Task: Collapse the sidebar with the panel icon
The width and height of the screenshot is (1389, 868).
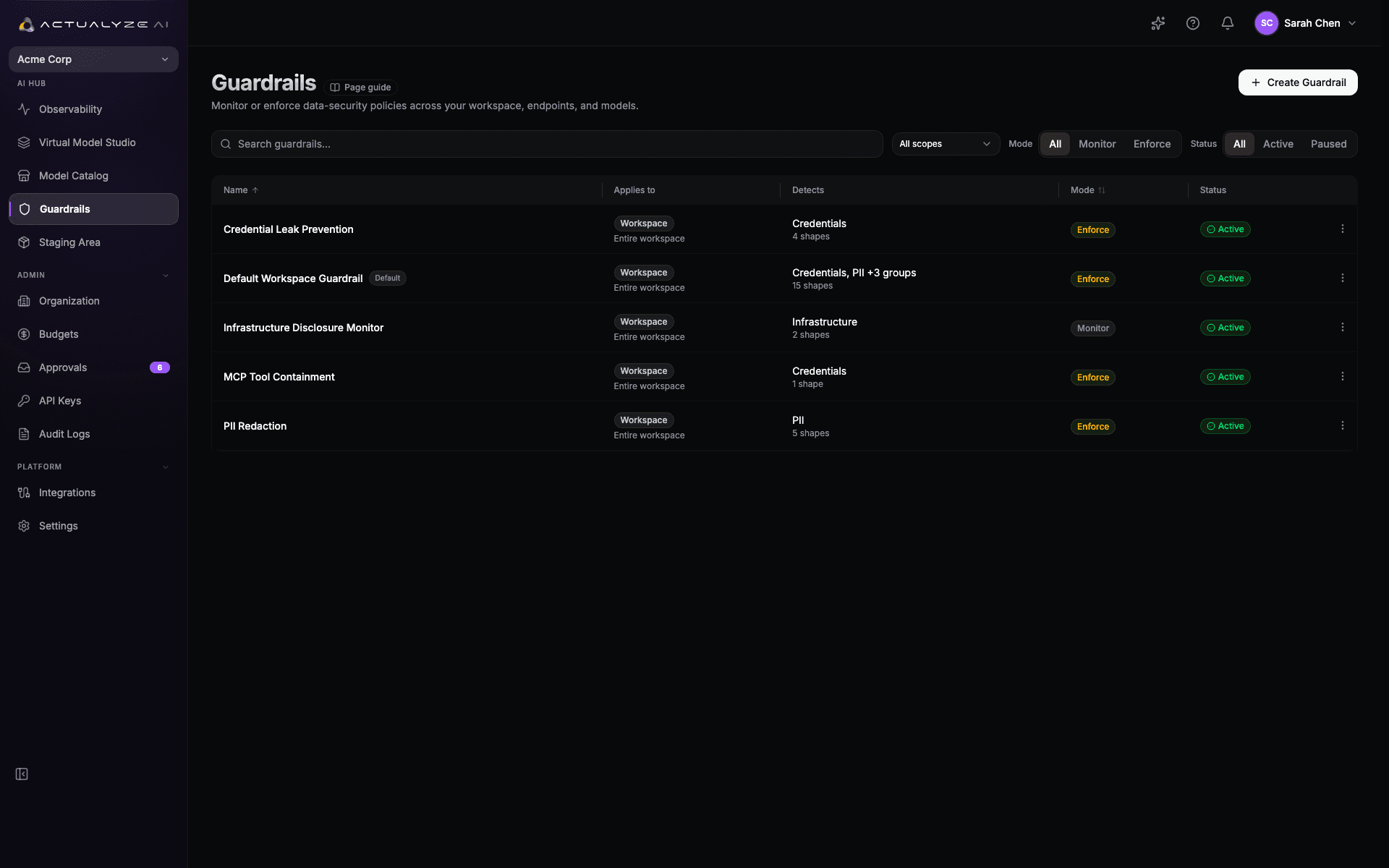Action: 22,774
